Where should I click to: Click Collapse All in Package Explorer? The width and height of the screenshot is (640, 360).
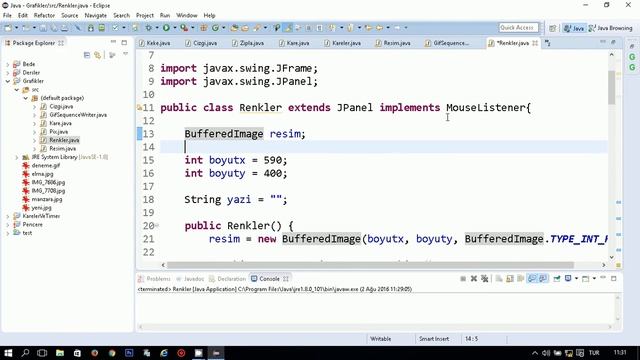pos(87,55)
